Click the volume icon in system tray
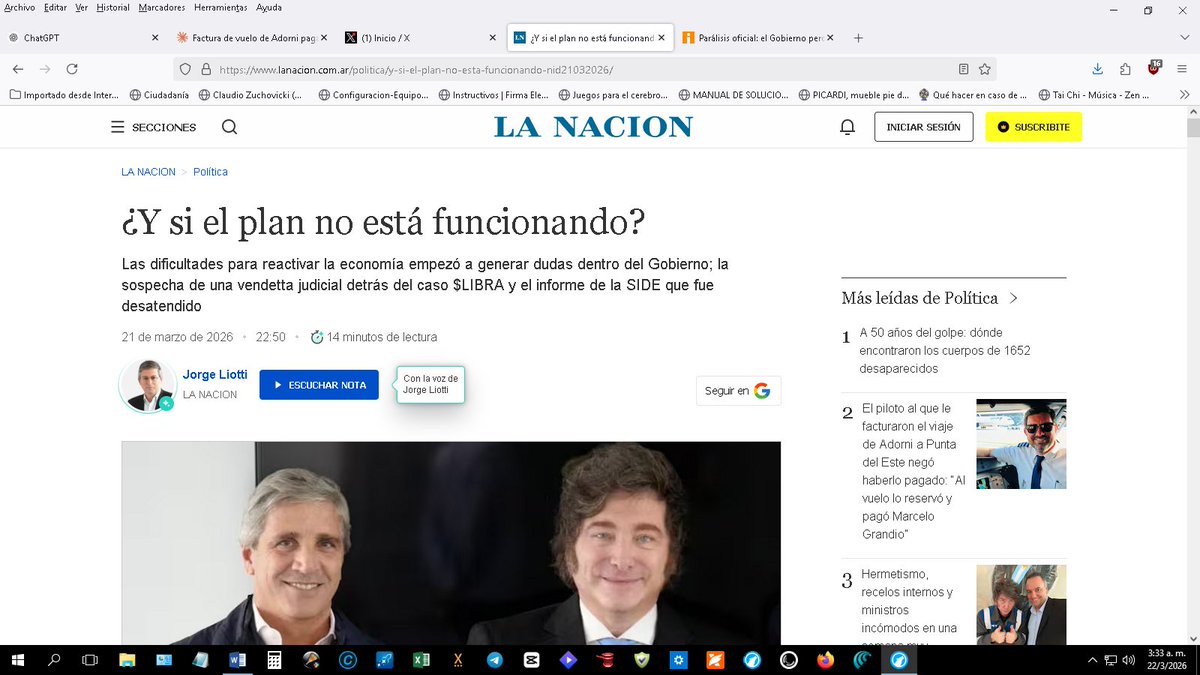 coord(1129,660)
